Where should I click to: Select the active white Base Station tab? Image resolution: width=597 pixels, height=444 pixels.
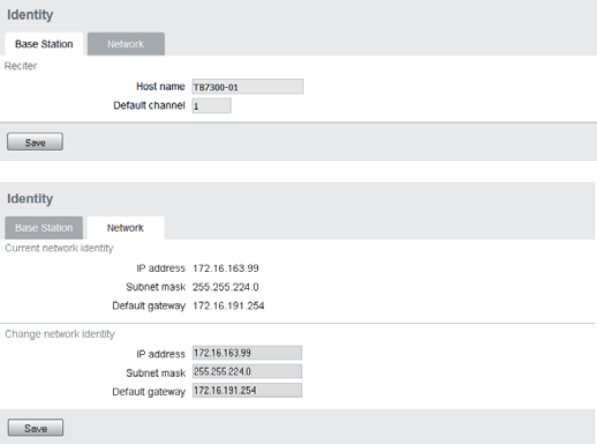(44, 44)
